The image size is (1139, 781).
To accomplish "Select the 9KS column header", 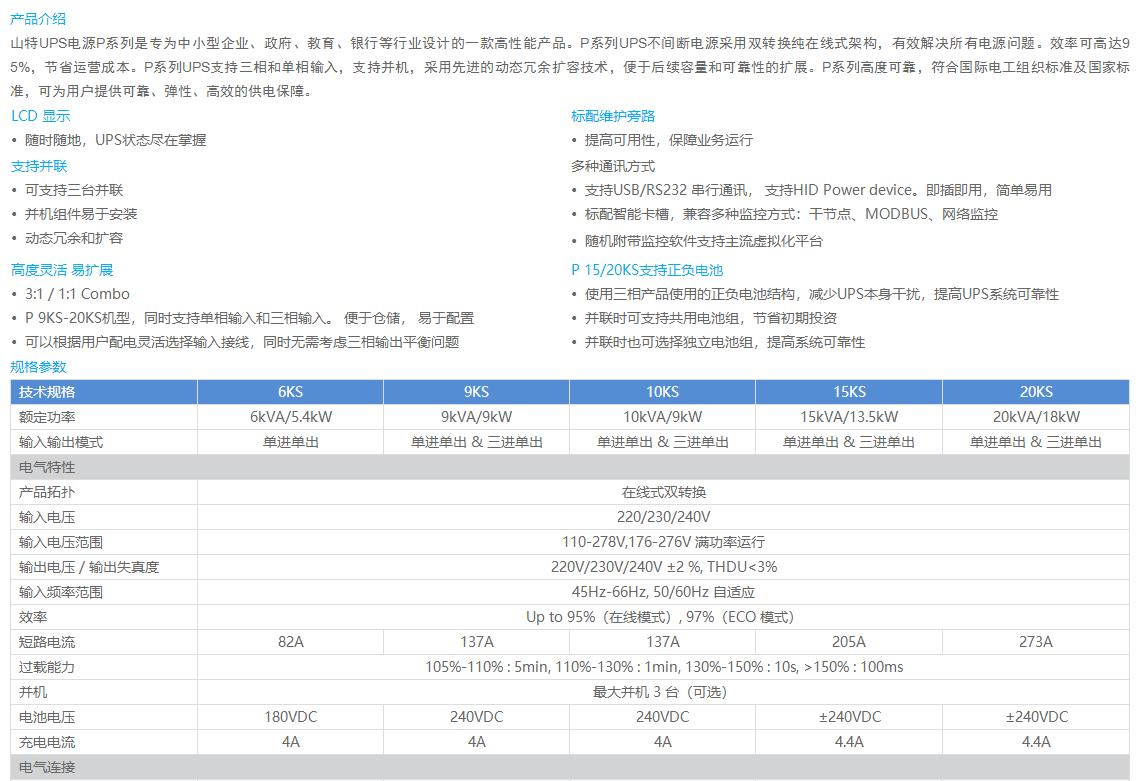I will coord(476,392).
